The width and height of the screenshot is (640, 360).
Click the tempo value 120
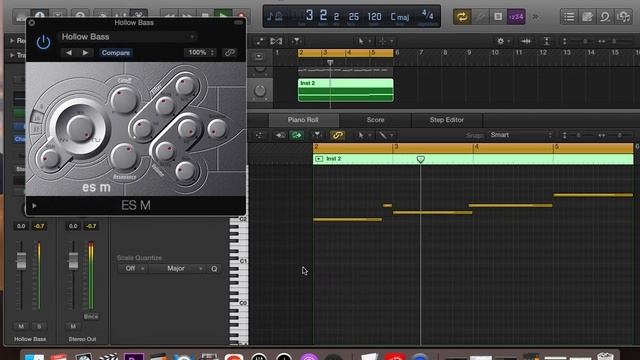(374, 17)
